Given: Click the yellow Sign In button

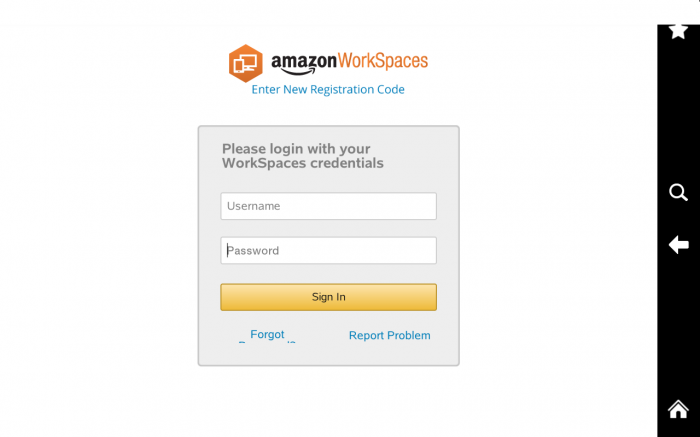Looking at the screenshot, I should 329,297.
